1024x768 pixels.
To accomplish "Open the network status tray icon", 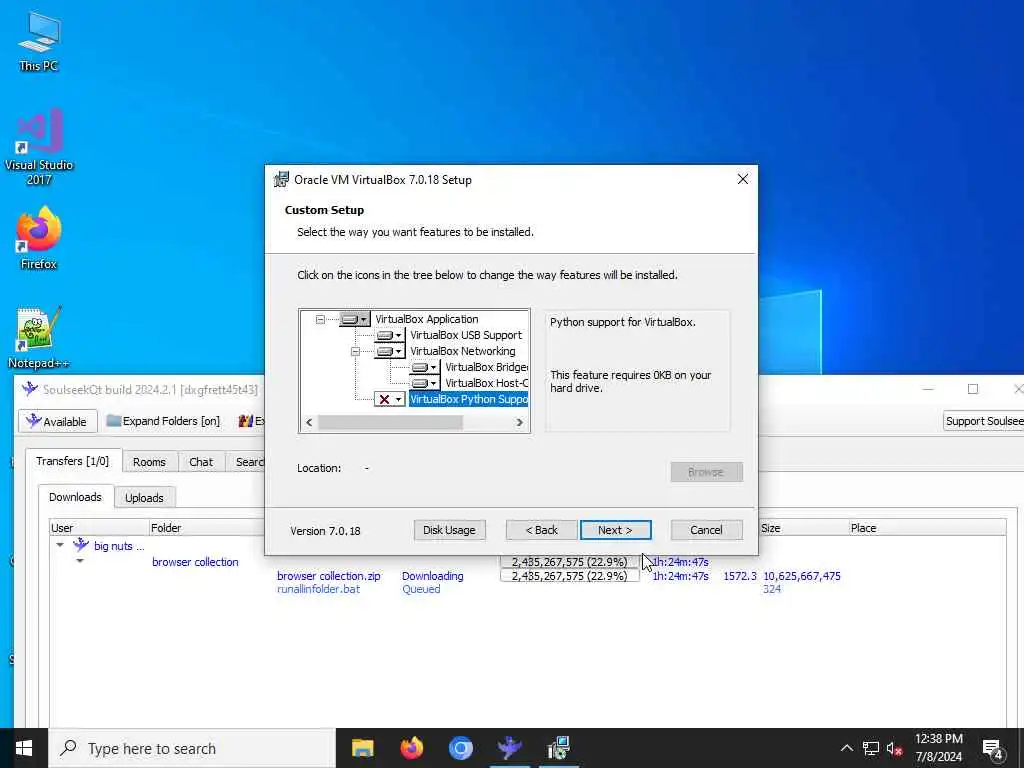I will (x=871, y=748).
